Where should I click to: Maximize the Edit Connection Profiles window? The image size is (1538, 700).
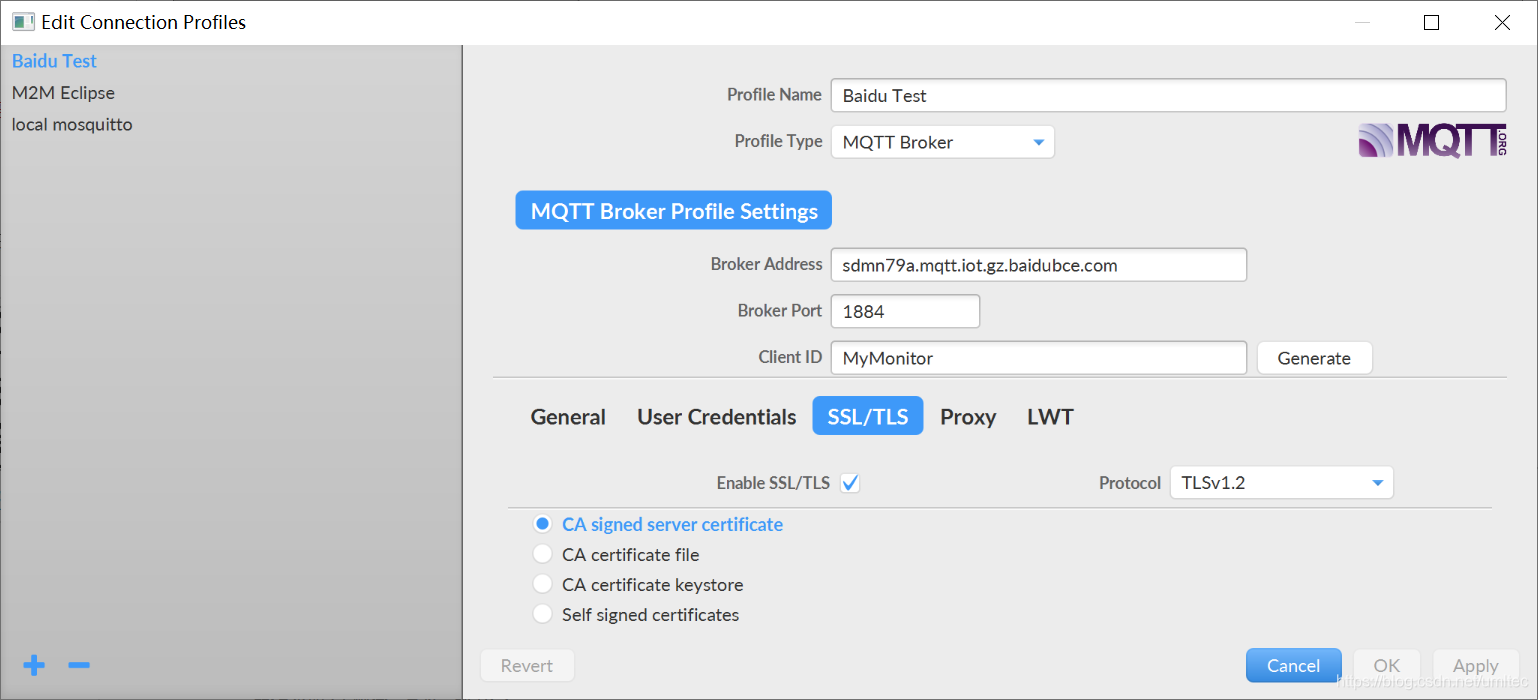(x=1431, y=22)
